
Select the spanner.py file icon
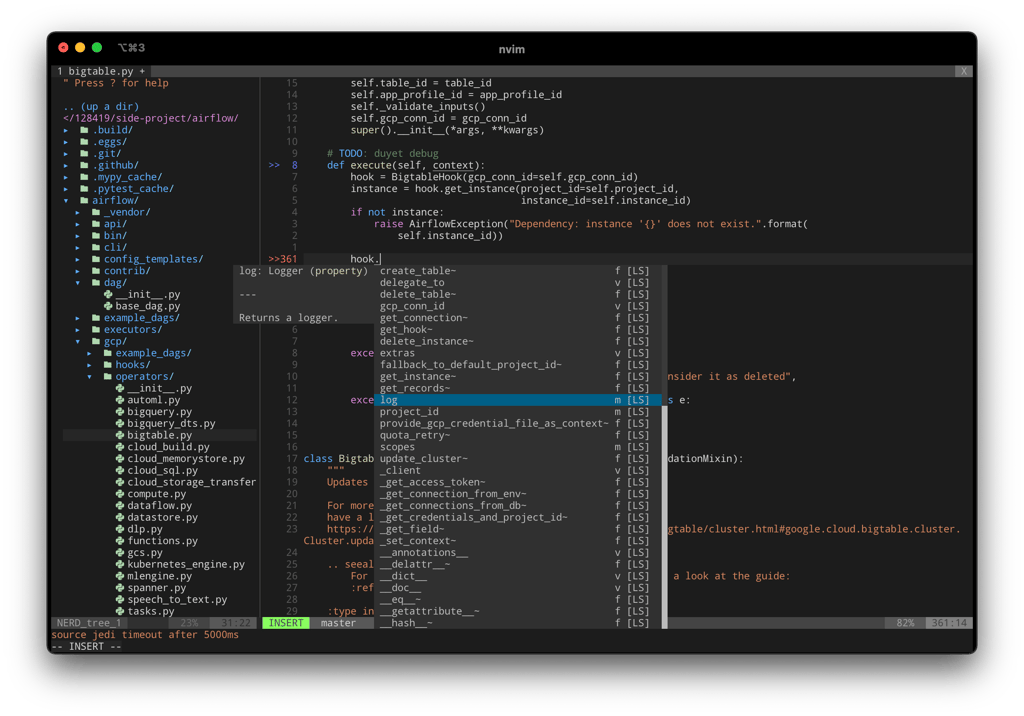coord(120,587)
